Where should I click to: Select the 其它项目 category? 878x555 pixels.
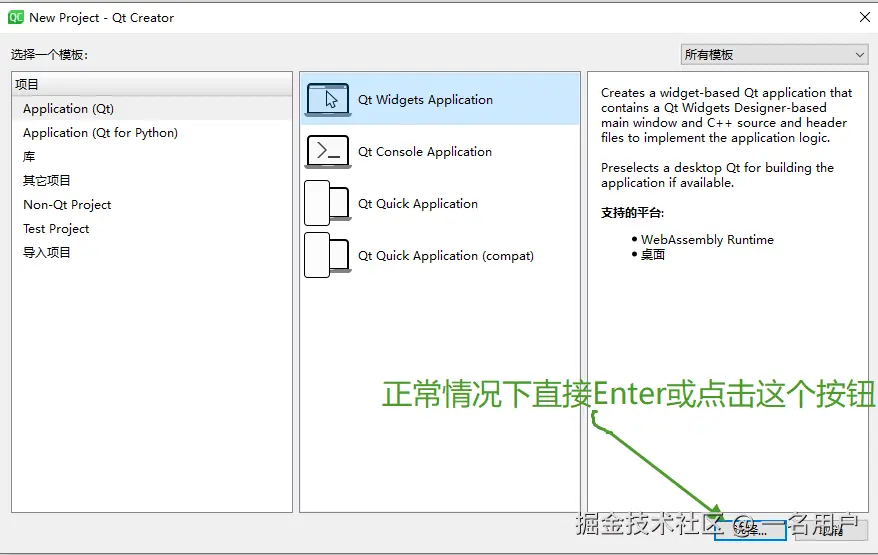tap(152, 181)
